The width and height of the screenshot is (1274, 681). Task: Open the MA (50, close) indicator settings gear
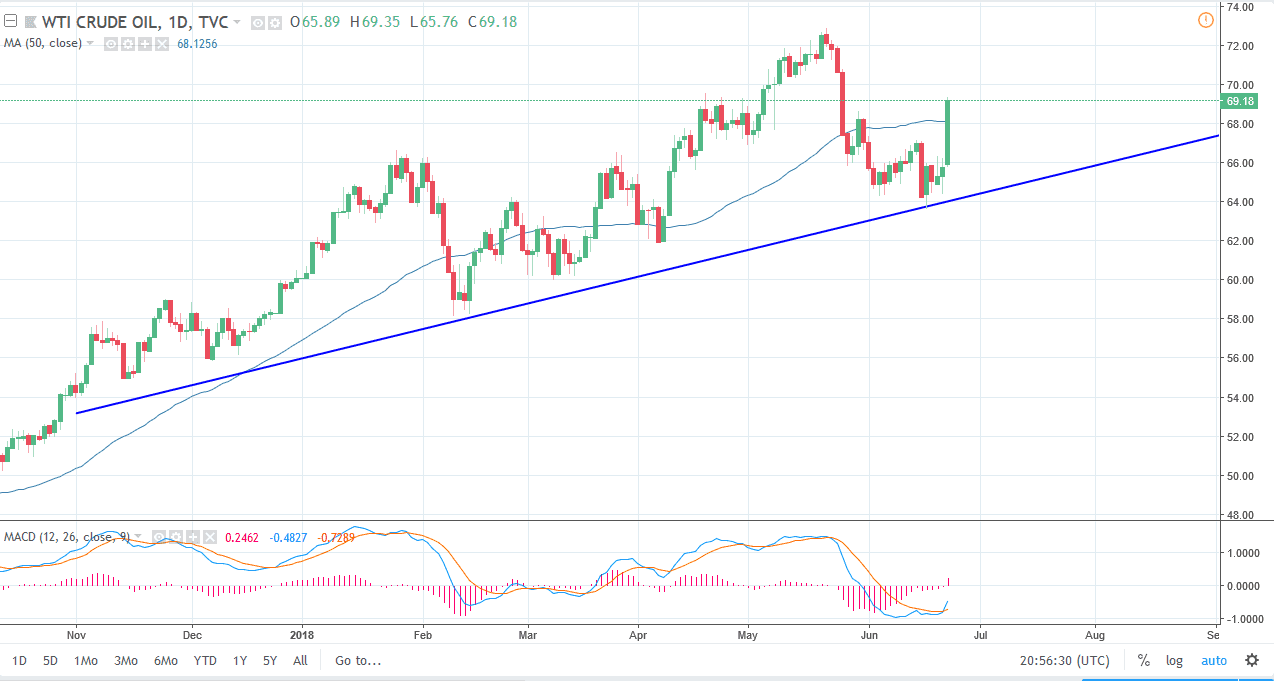pyautogui.click(x=127, y=43)
